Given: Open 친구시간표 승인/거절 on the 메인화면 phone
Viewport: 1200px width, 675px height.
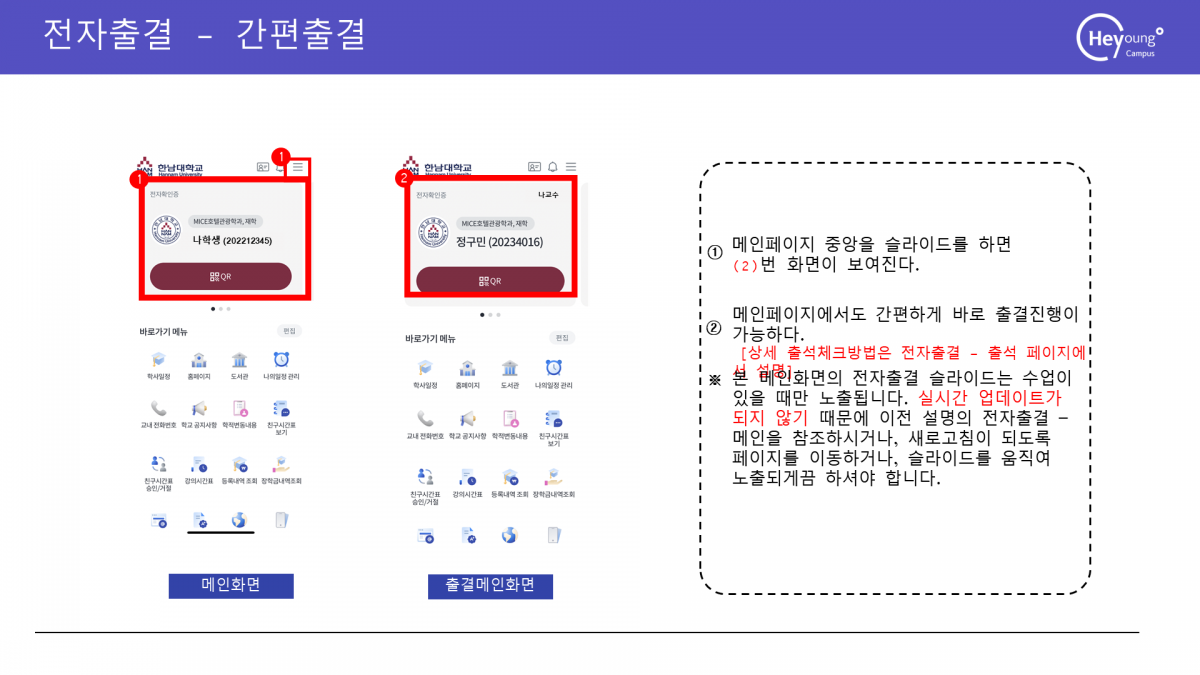Looking at the screenshot, I should pyautogui.click(x=159, y=473).
